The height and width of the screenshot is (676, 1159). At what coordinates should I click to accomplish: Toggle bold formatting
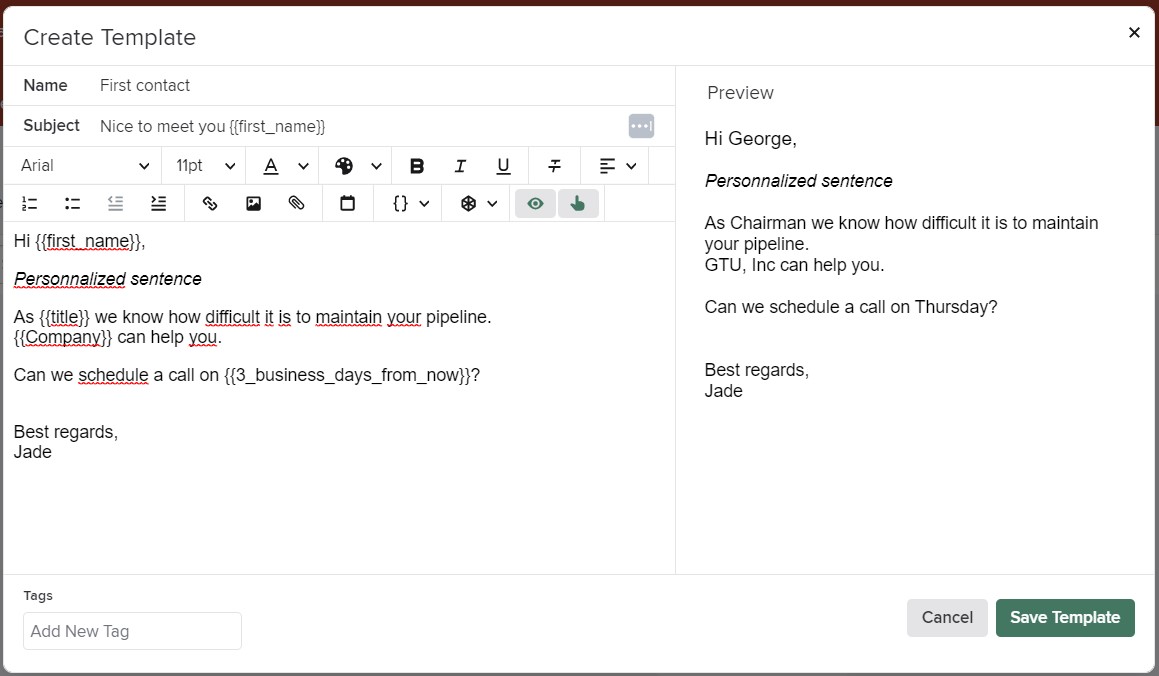coord(417,166)
